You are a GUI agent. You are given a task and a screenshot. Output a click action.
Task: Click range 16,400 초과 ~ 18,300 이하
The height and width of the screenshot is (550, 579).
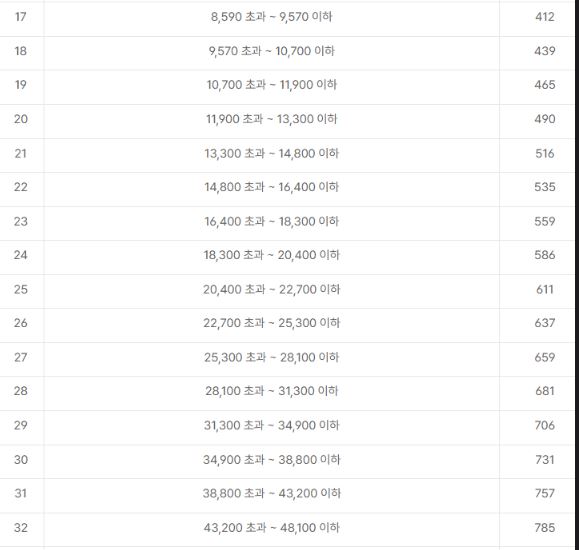click(271, 221)
